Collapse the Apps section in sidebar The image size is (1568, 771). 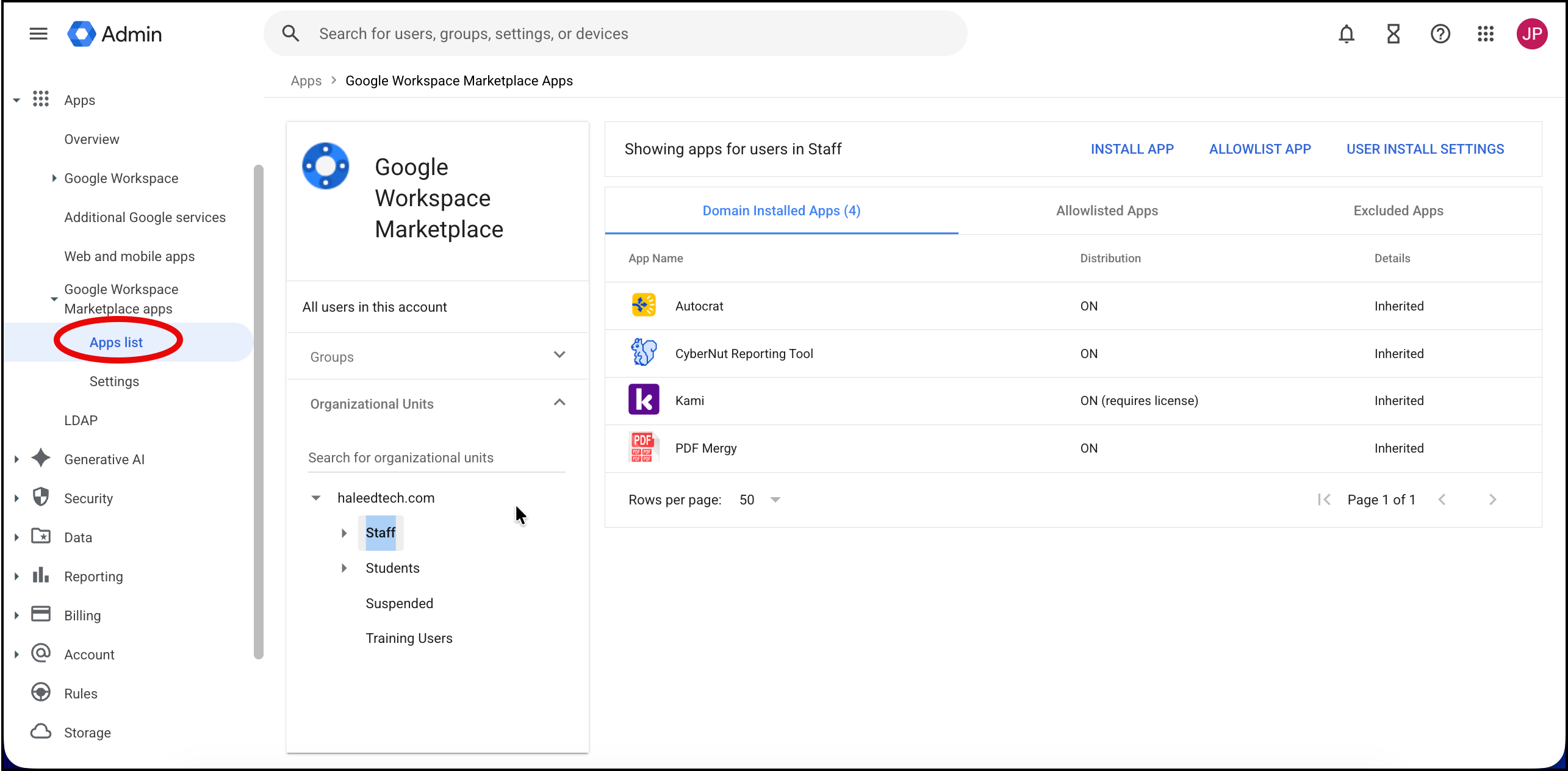point(16,100)
